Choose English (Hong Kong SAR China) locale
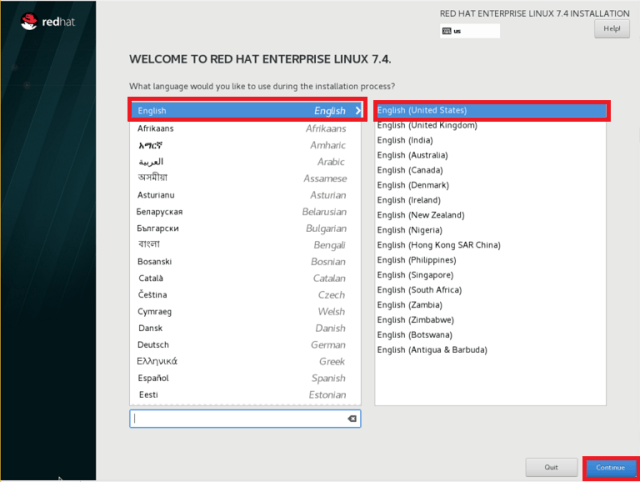 click(x=491, y=245)
